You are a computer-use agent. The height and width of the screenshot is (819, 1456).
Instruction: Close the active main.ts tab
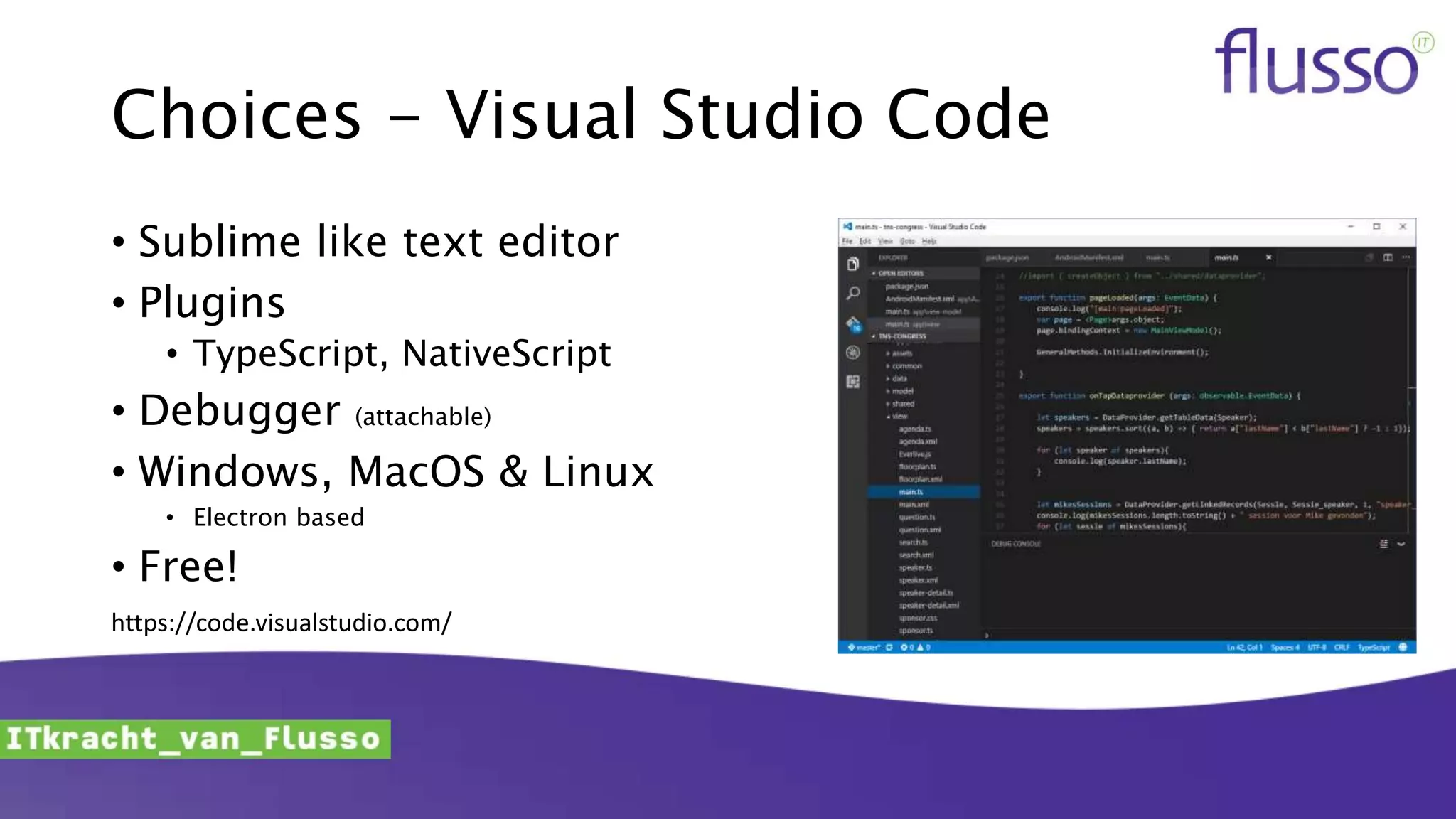[x=1268, y=257]
